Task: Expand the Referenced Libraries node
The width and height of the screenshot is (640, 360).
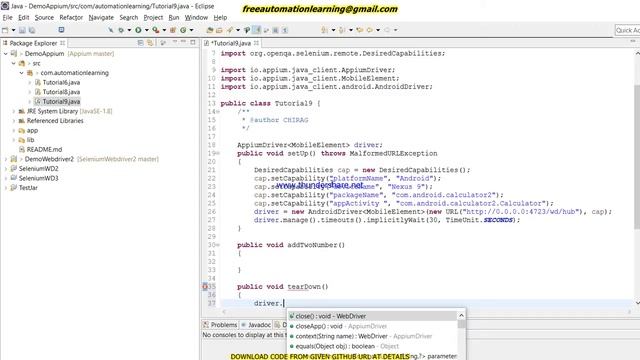Action: 13,121
